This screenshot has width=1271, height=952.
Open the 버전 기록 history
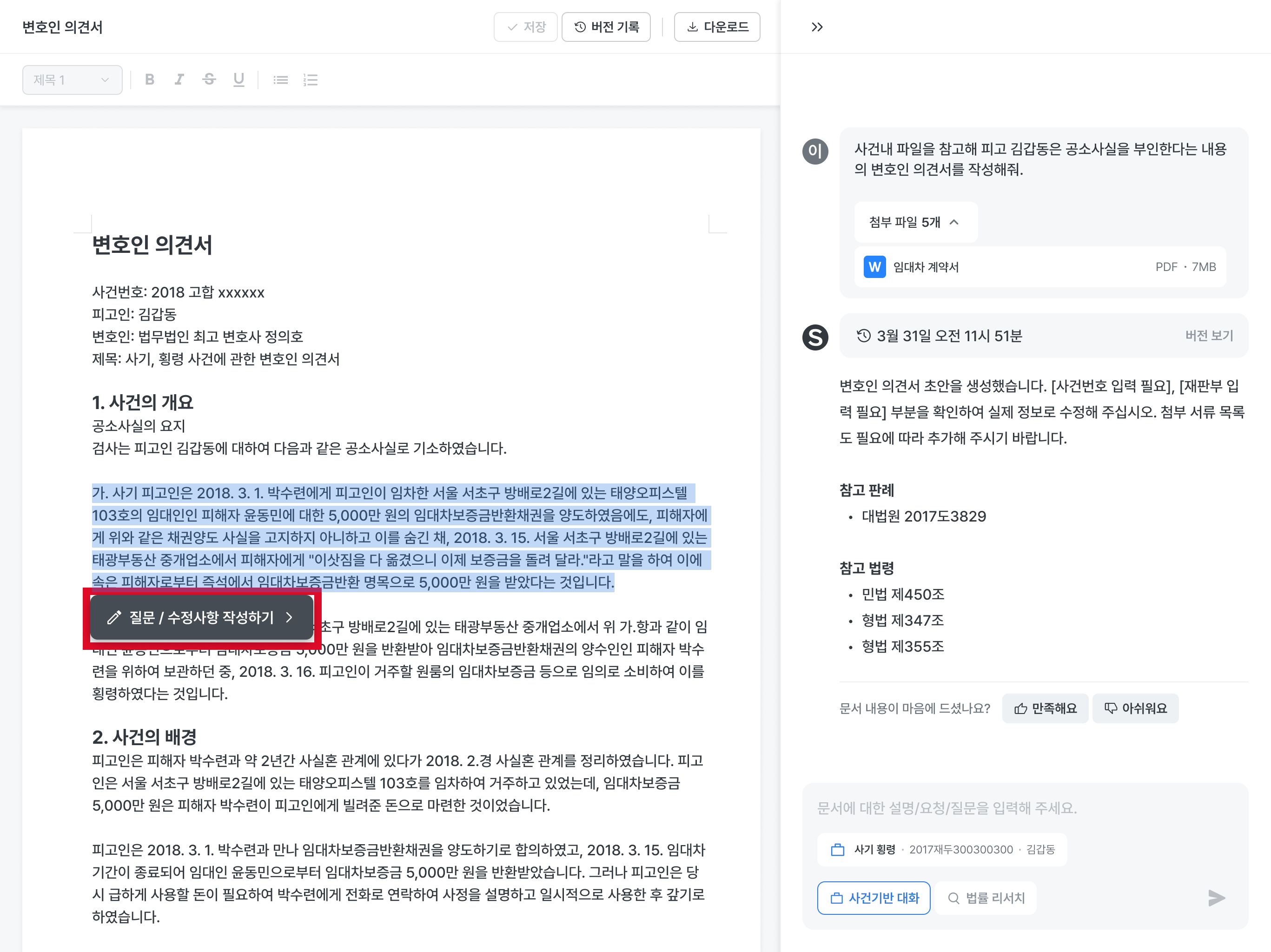(x=606, y=27)
